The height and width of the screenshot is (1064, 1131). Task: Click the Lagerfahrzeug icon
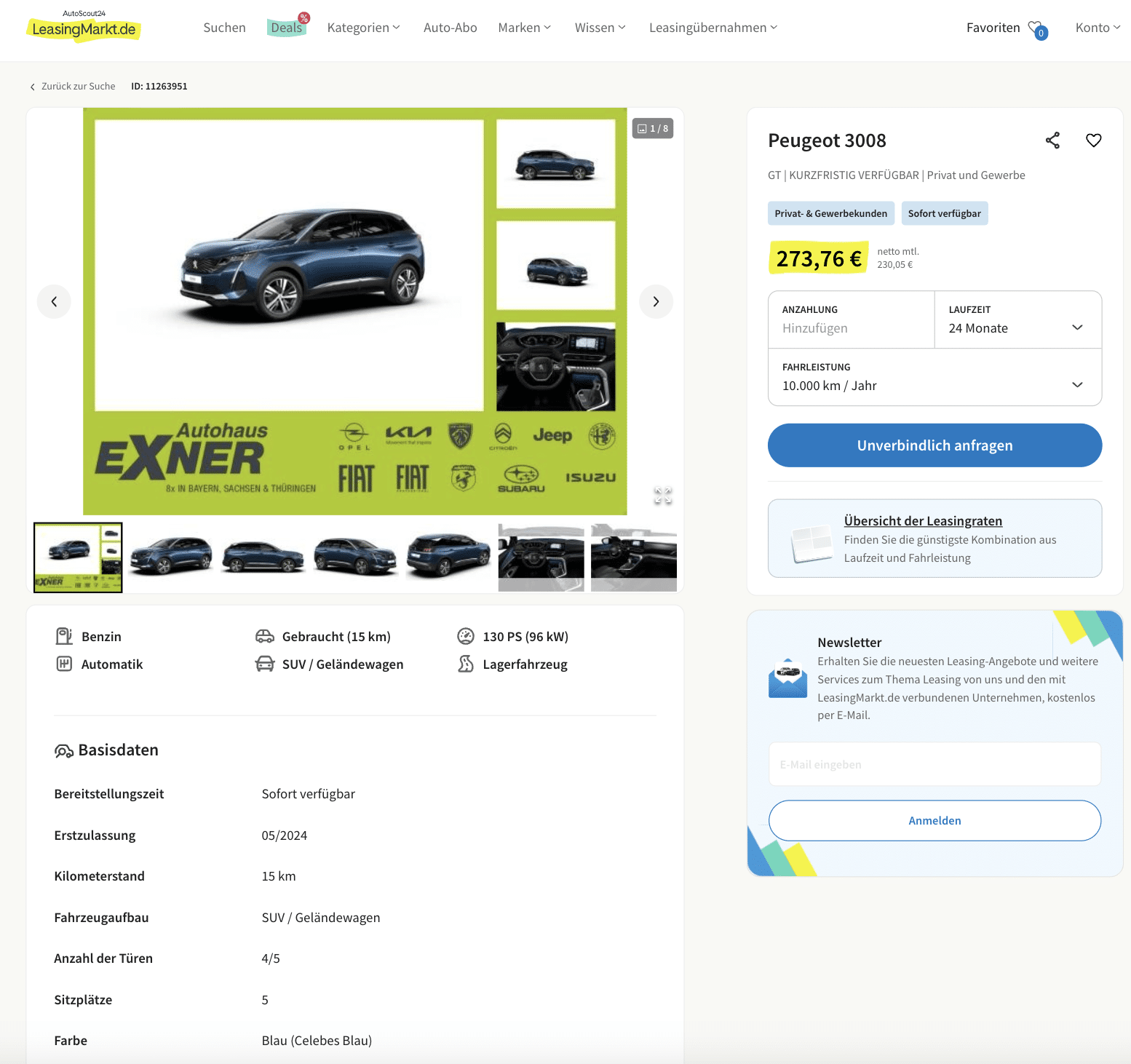point(466,664)
